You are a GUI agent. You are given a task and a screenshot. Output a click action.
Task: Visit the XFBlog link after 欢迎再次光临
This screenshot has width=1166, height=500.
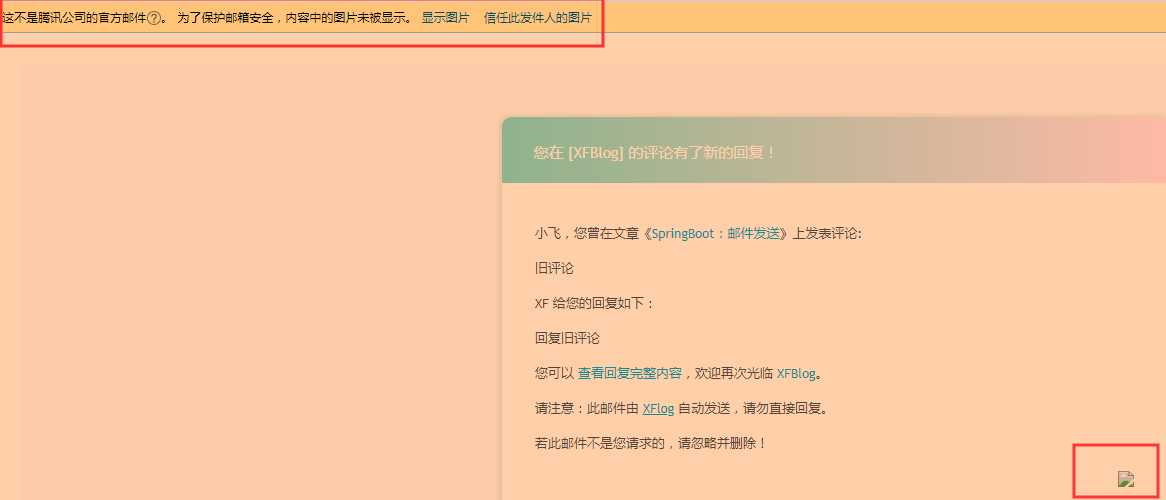(x=796, y=373)
